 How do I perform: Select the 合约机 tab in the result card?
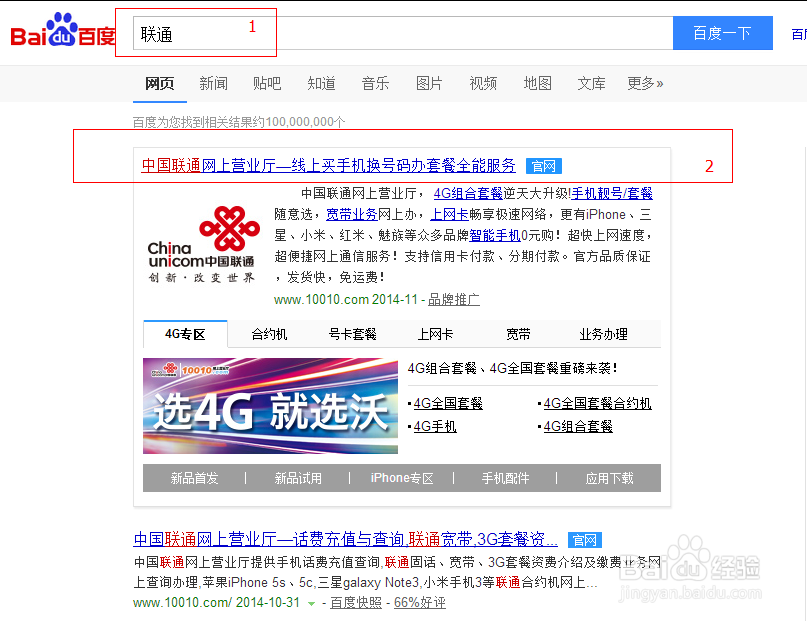click(x=268, y=334)
